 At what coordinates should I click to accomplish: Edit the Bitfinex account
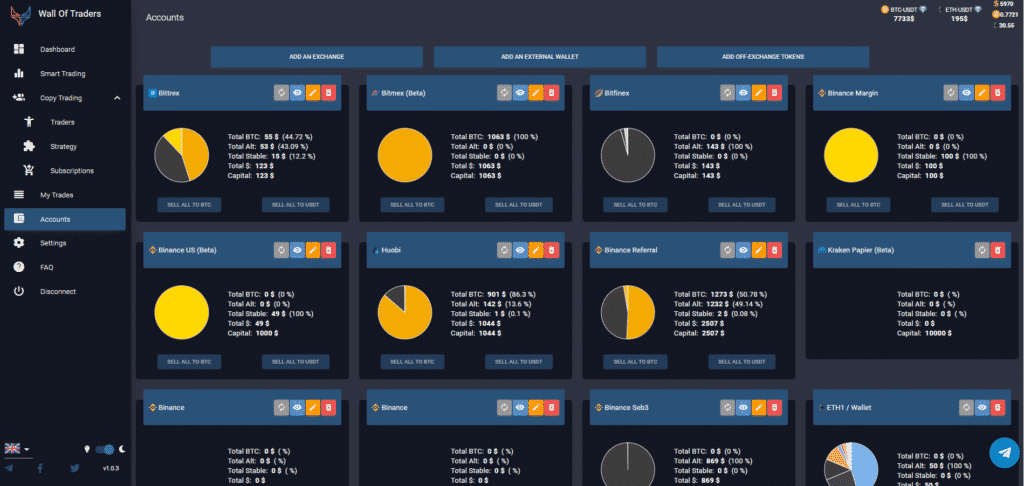click(x=759, y=93)
